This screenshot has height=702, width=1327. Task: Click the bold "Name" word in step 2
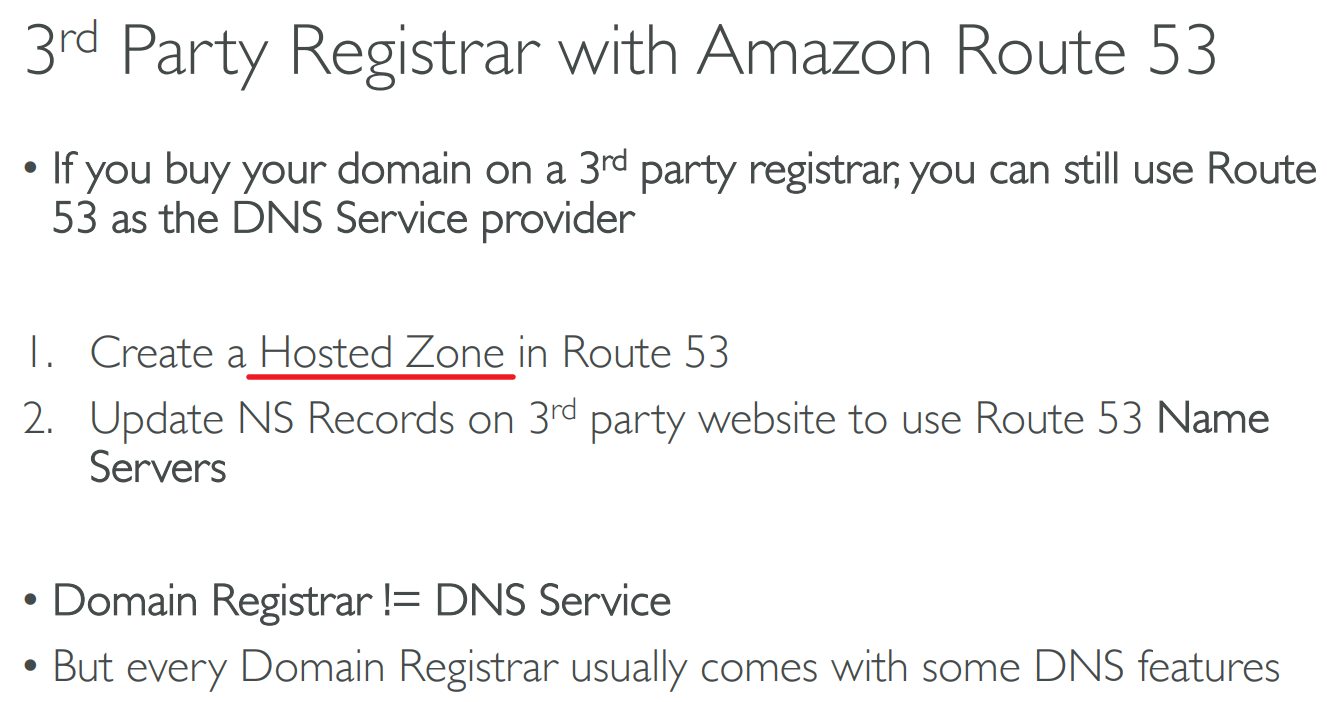(1212, 418)
